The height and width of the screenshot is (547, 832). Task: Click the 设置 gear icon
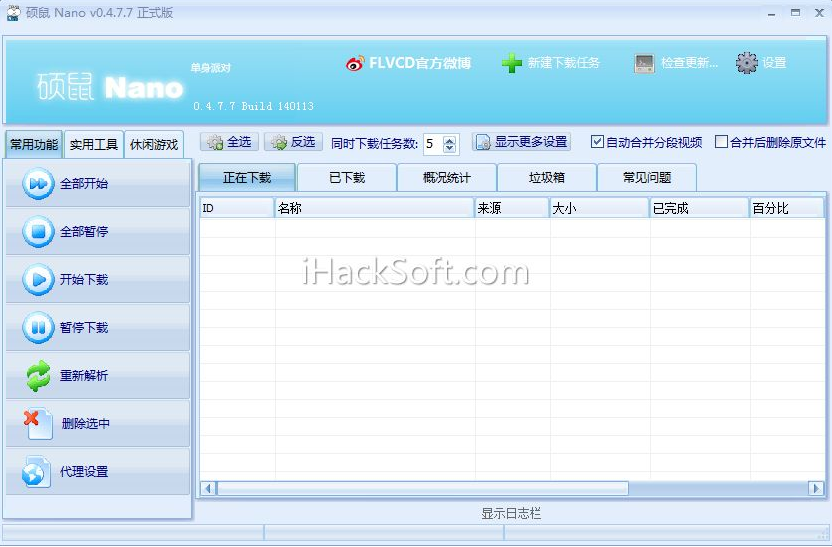click(746, 63)
